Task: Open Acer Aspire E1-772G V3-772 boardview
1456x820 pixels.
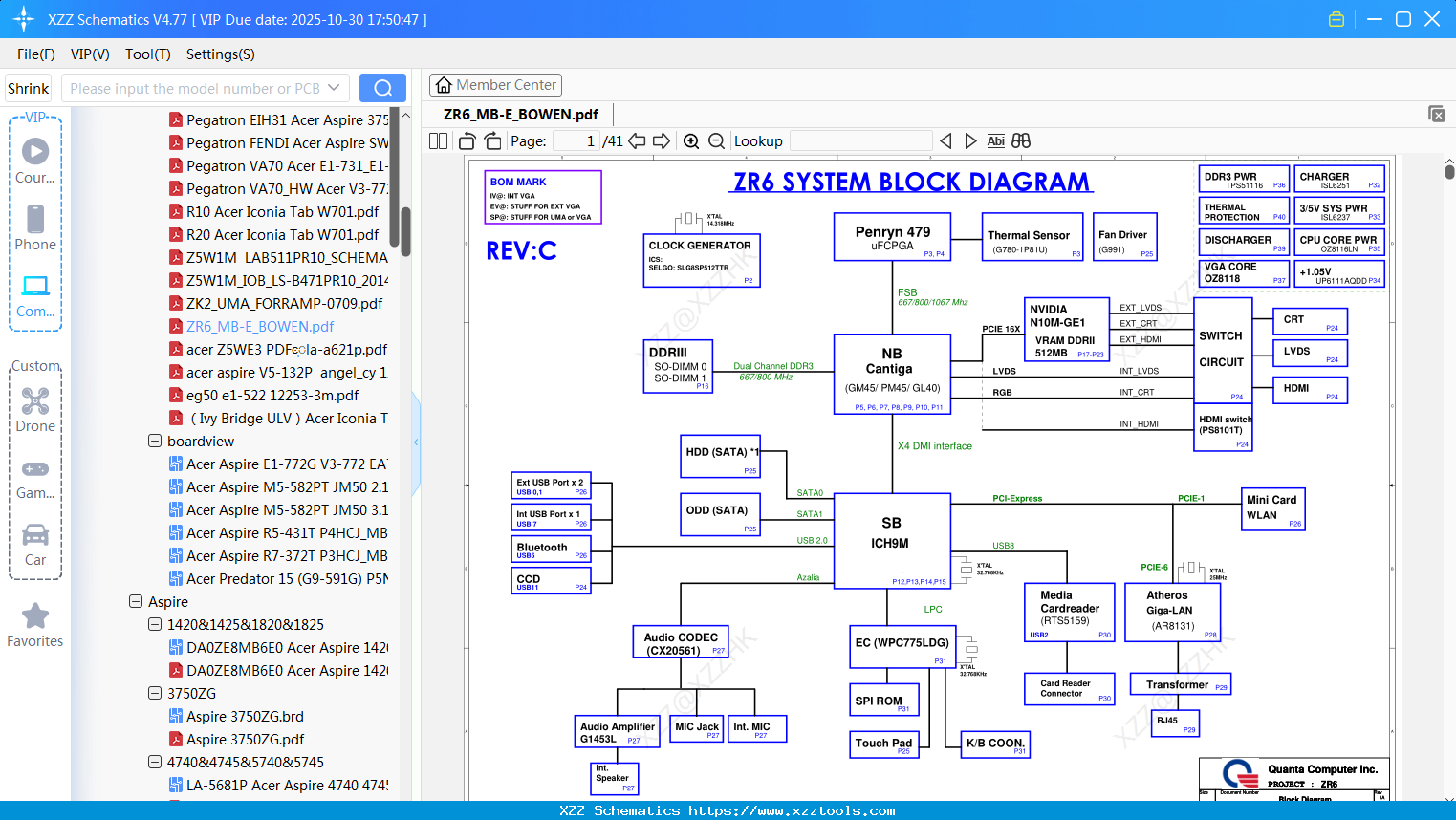Action: (x=288, y=464)
